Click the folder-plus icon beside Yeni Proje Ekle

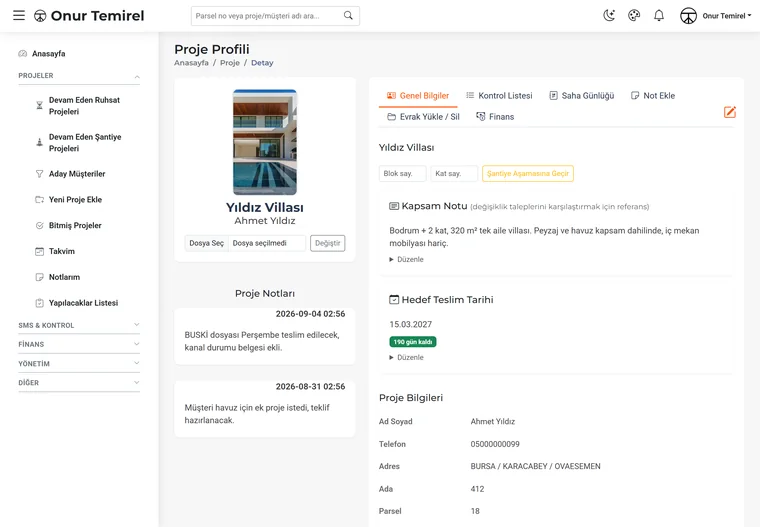(x=40, y=199)
